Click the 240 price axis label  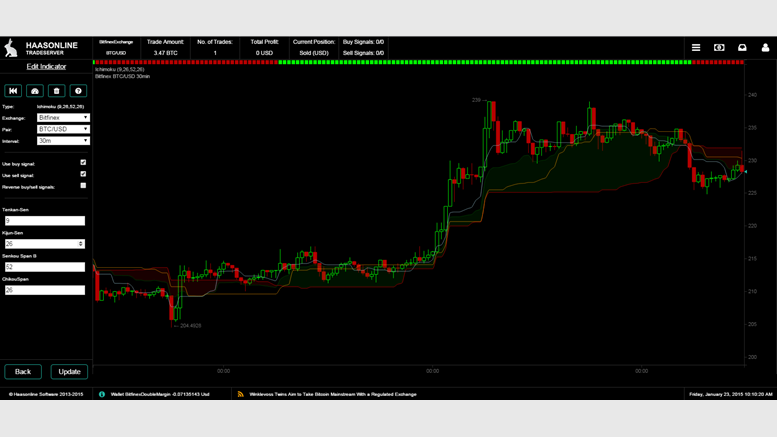point(752,95)
